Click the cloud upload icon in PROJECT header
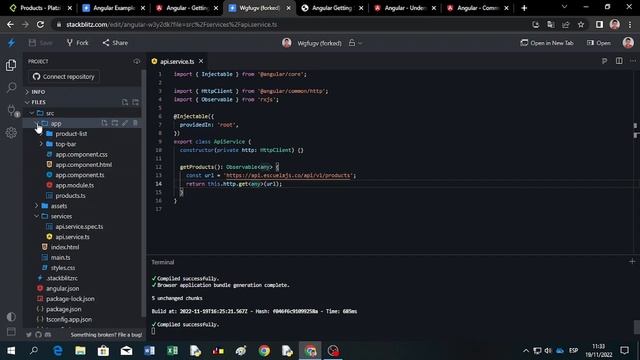 pyautogui.click(x=136, y=61)
